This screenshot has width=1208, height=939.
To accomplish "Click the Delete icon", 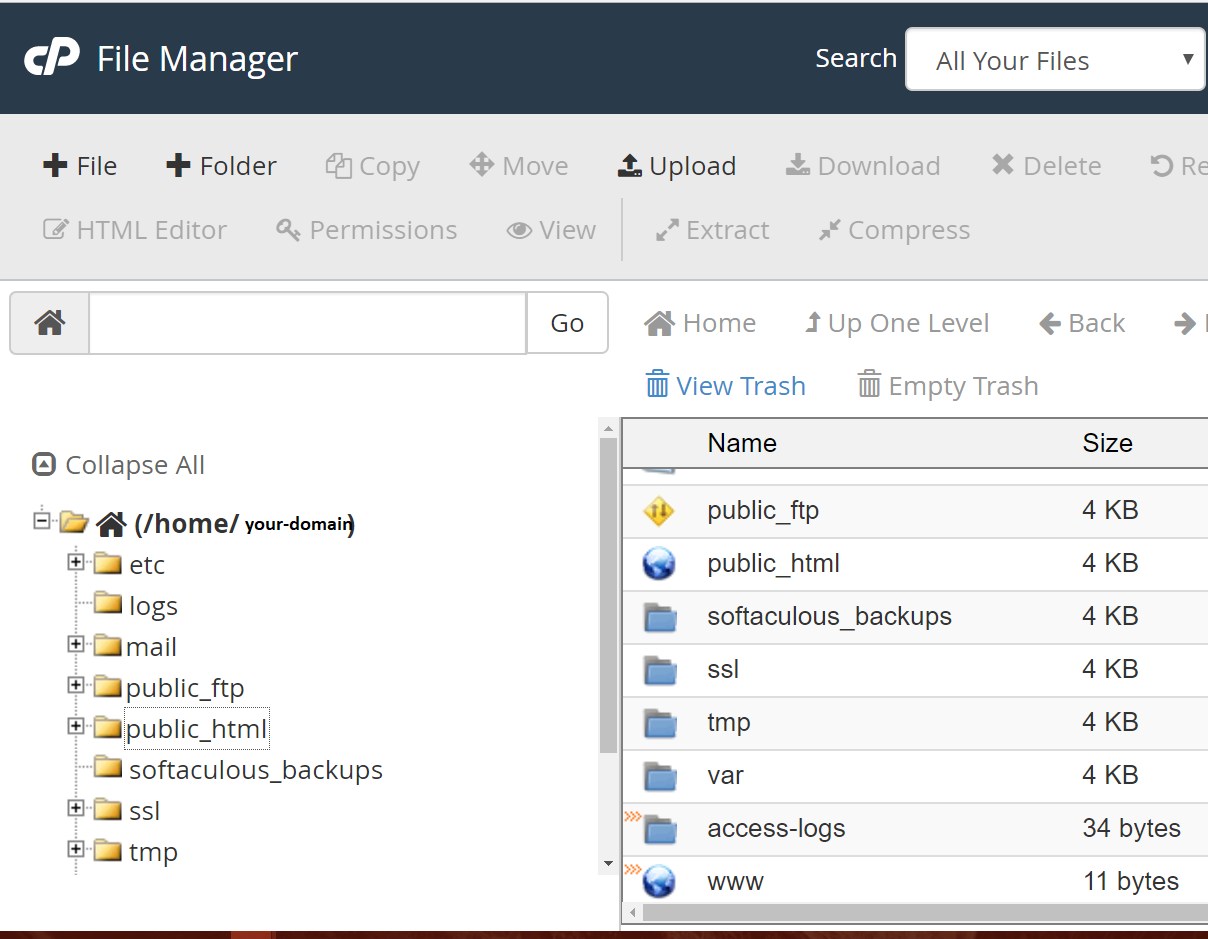I will [x=1044, y=165].
